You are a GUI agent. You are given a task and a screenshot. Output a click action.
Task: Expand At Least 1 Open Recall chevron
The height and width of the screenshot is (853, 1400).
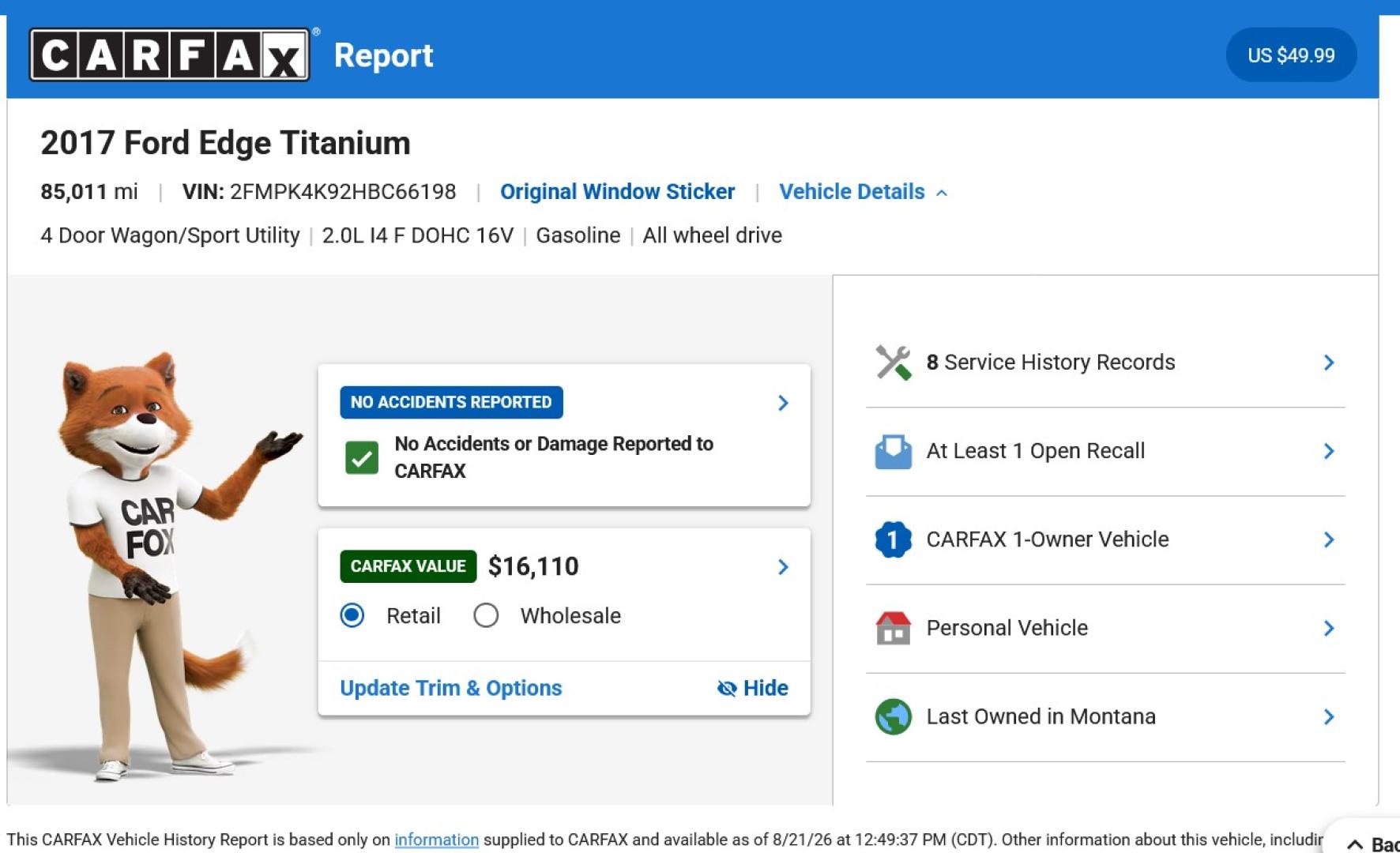point(1329,451)
